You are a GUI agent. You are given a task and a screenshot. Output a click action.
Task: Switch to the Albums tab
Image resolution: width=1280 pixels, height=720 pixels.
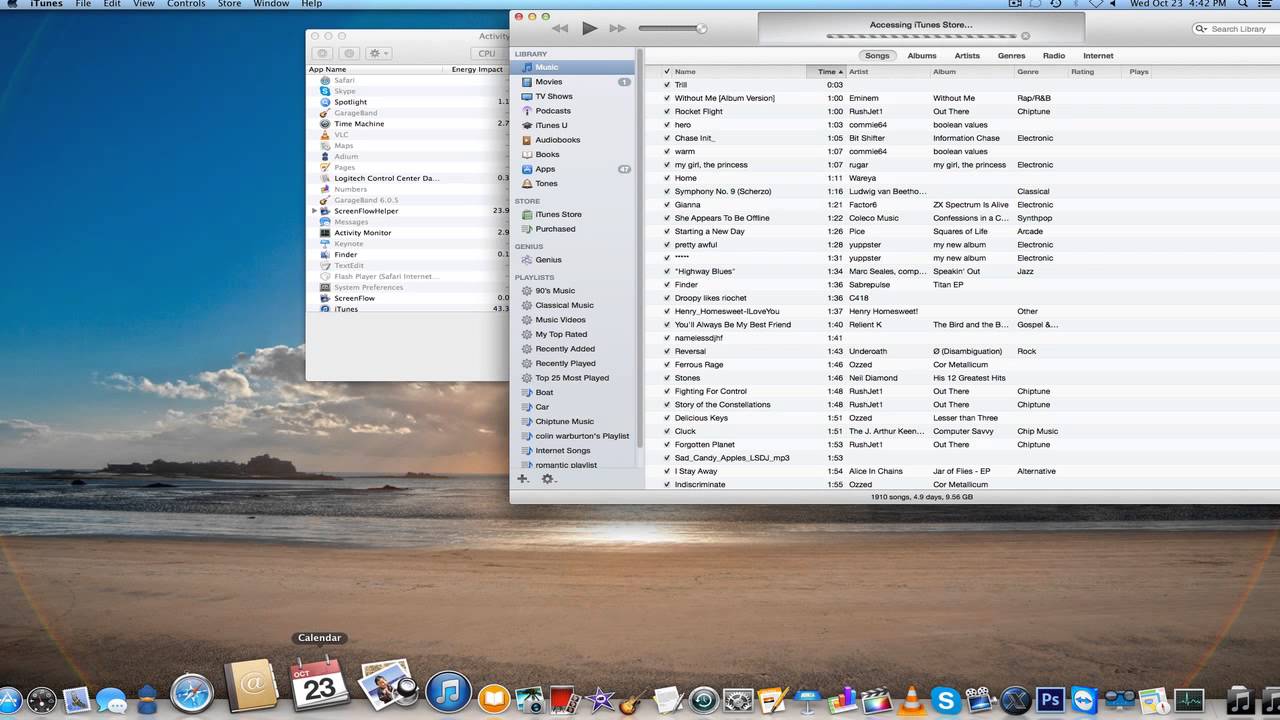click(922, 56)
